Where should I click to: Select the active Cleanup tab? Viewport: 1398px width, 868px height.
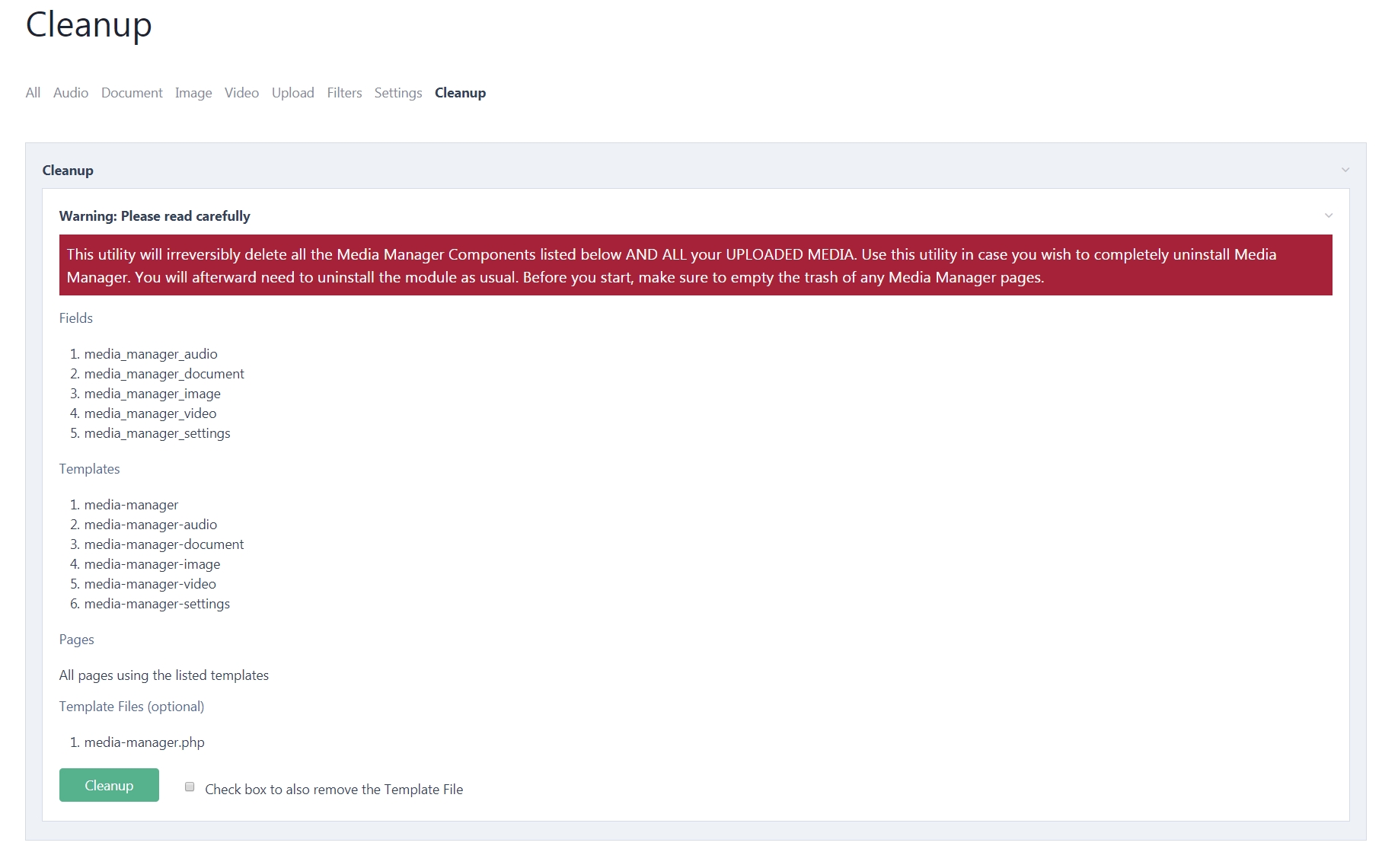coord(460,93)
